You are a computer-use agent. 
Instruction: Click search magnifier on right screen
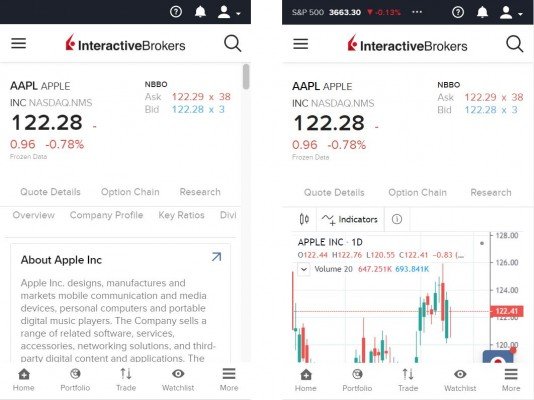[514, 44]
